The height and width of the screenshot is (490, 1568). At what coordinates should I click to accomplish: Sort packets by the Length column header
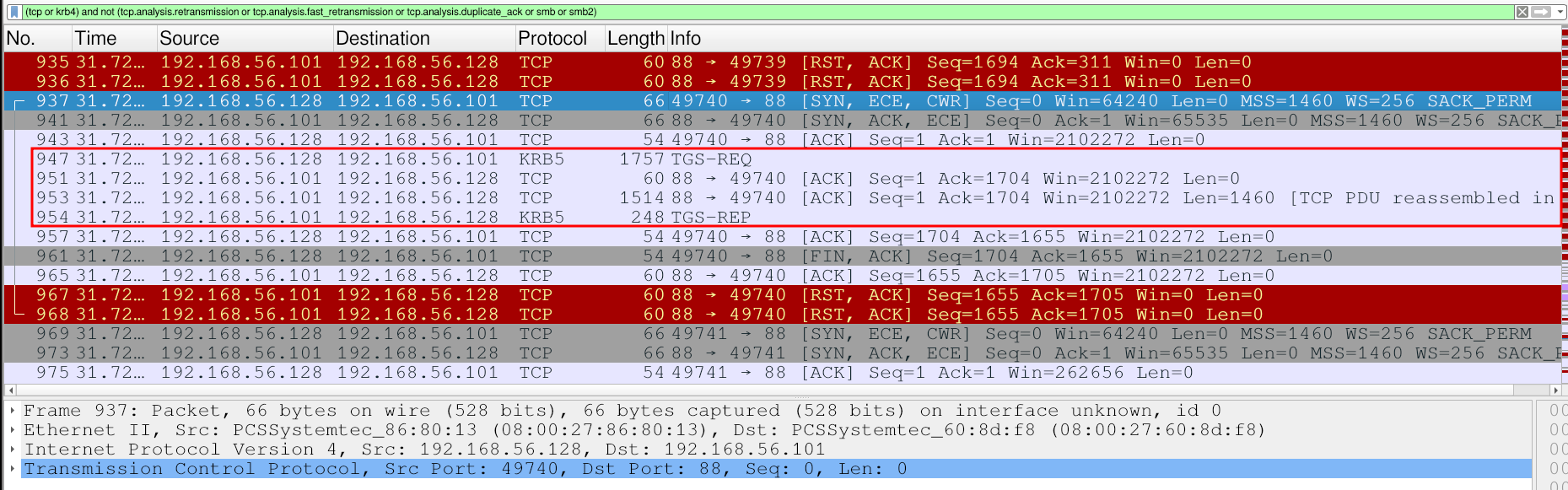coord(635,39)
